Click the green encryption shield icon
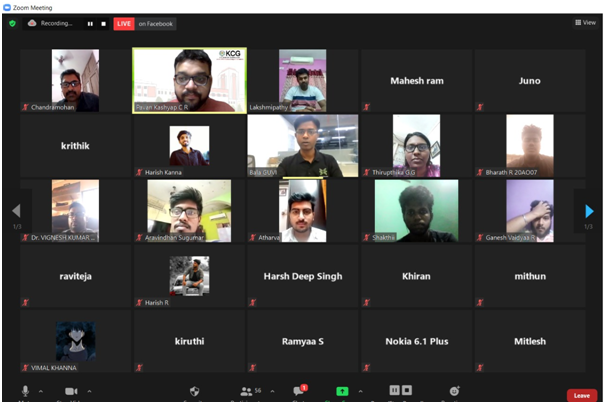The image size is (606, 404). [x=12, y=24]
